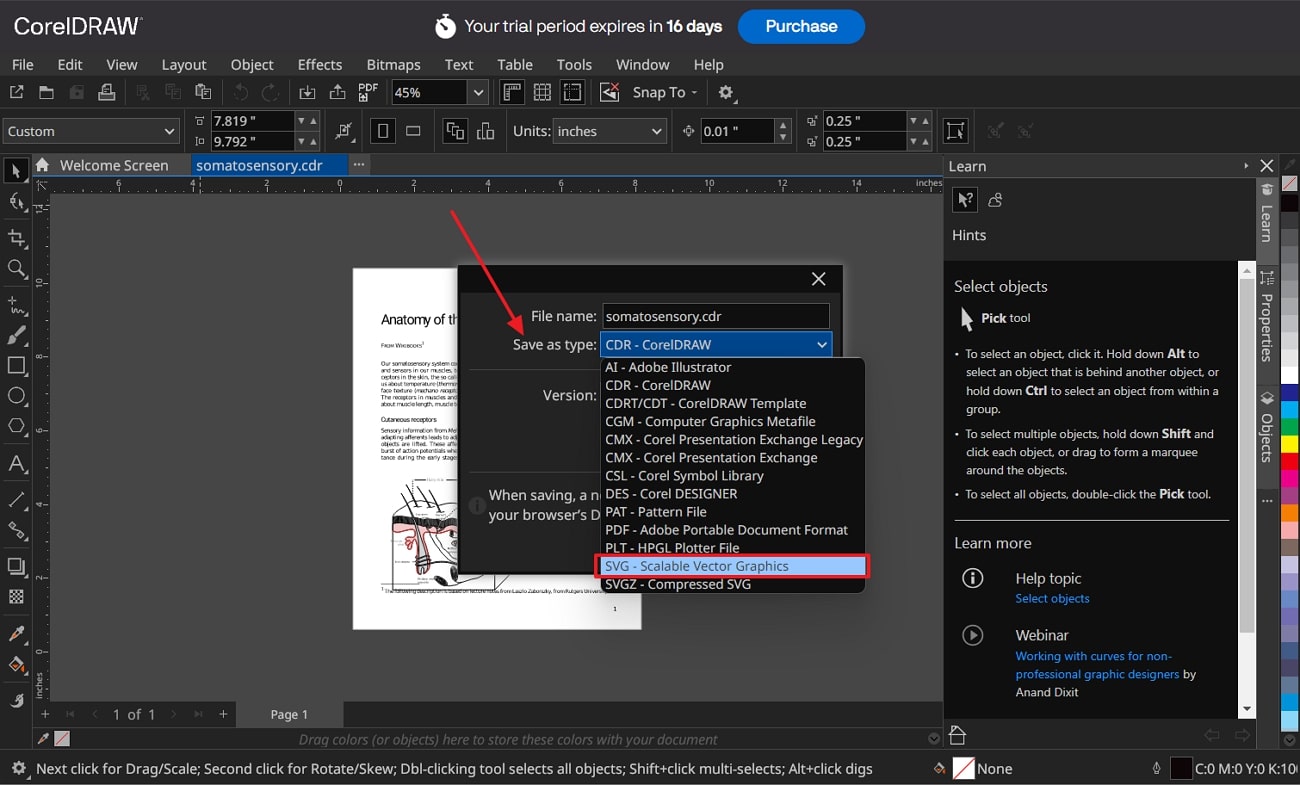1300x785 pixels.
Task: Toggle Snap Off button
Action: tap(609, 92)
